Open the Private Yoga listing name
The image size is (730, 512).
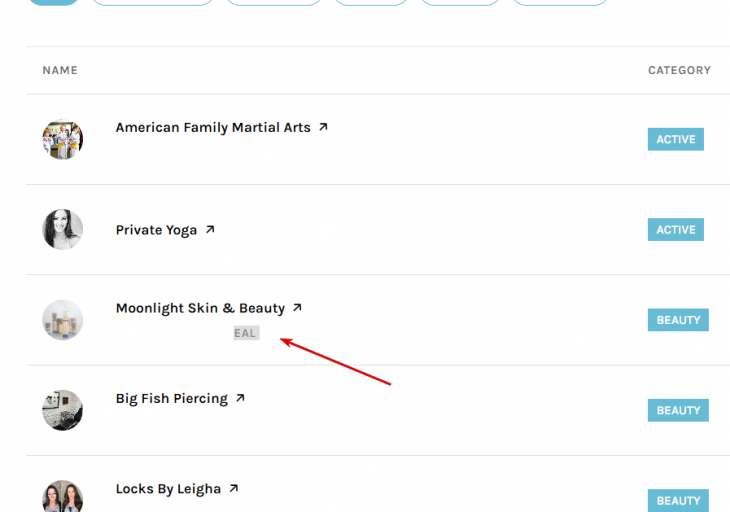click(156, 230)
